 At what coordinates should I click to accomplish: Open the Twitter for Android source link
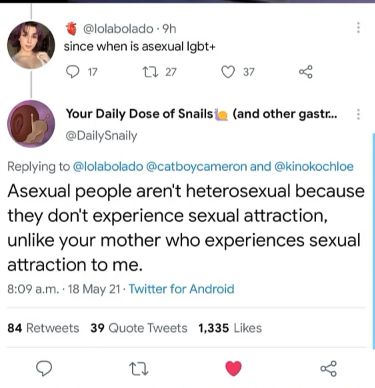point(182,289)
